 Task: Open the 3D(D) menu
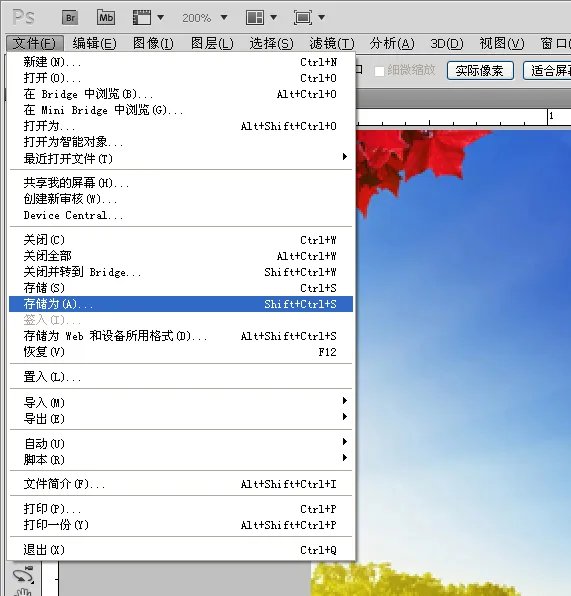(x=447, y=43)
